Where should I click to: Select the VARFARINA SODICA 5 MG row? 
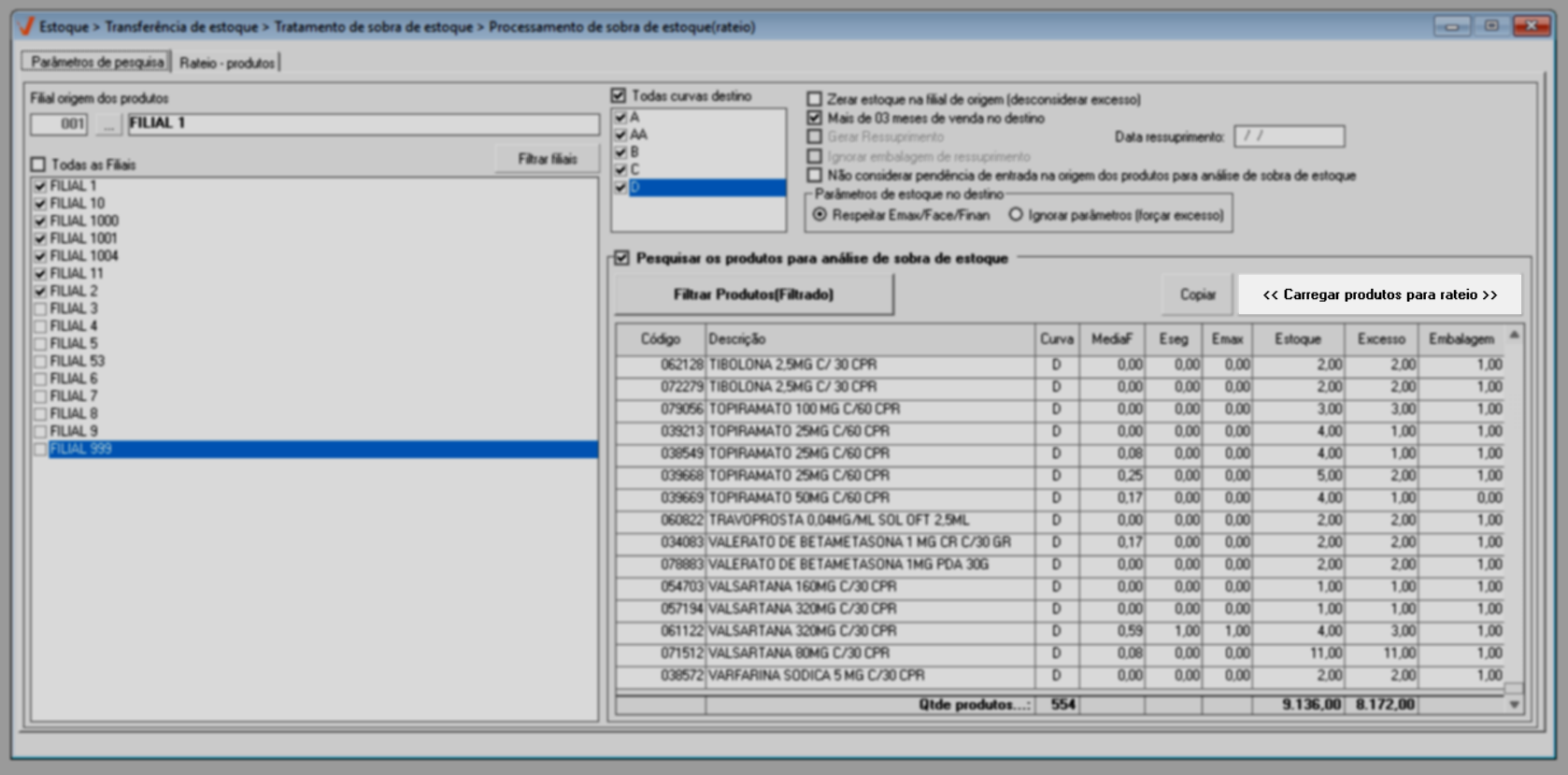816,675
